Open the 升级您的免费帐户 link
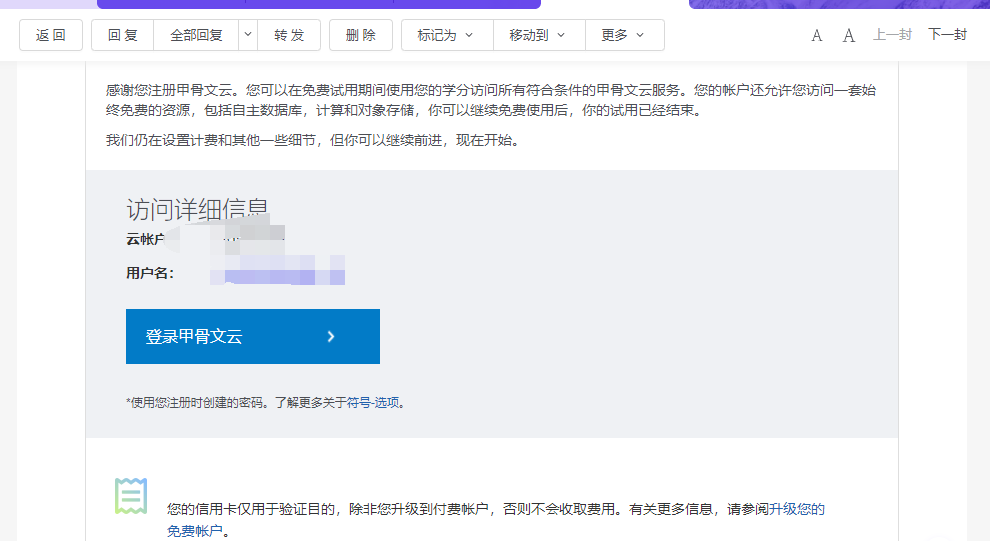This screenshot has width=990, height=541. (x=796, y=509)
